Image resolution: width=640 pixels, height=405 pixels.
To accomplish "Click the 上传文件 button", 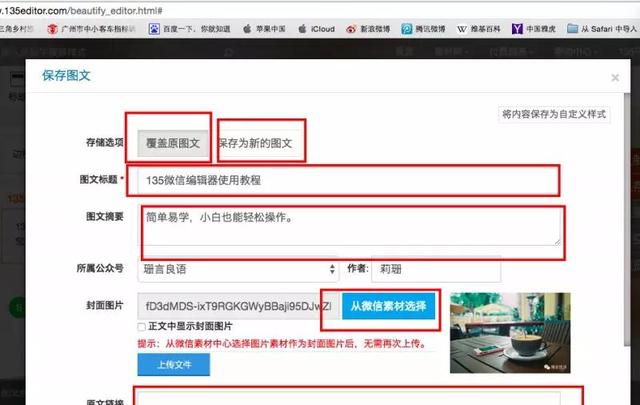I will click(x=173, y=364).
